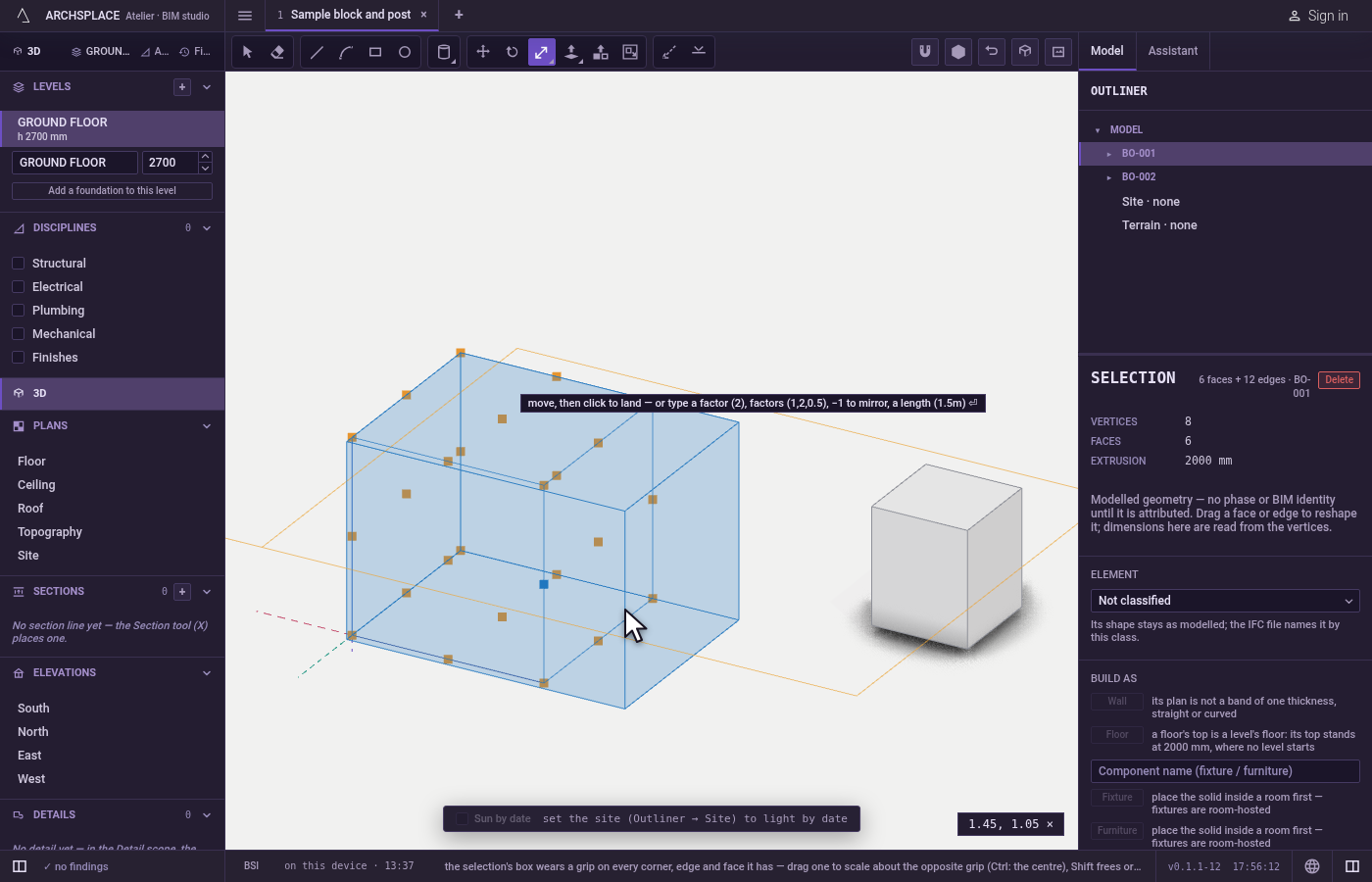This screenshot has height=882, width=1372.
Task: Click the red Delete button
Action: pos(1339,380)
